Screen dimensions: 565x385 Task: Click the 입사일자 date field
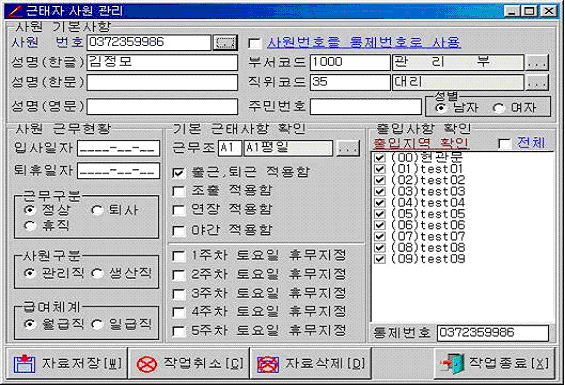[119, 149]
